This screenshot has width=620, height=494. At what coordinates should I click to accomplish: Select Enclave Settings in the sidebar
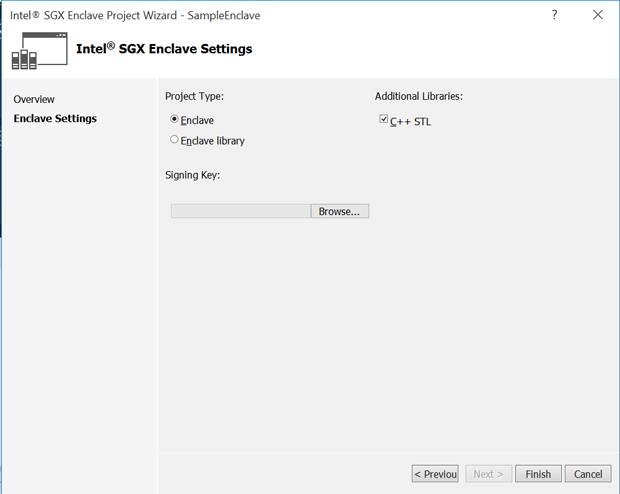(55, 118)
